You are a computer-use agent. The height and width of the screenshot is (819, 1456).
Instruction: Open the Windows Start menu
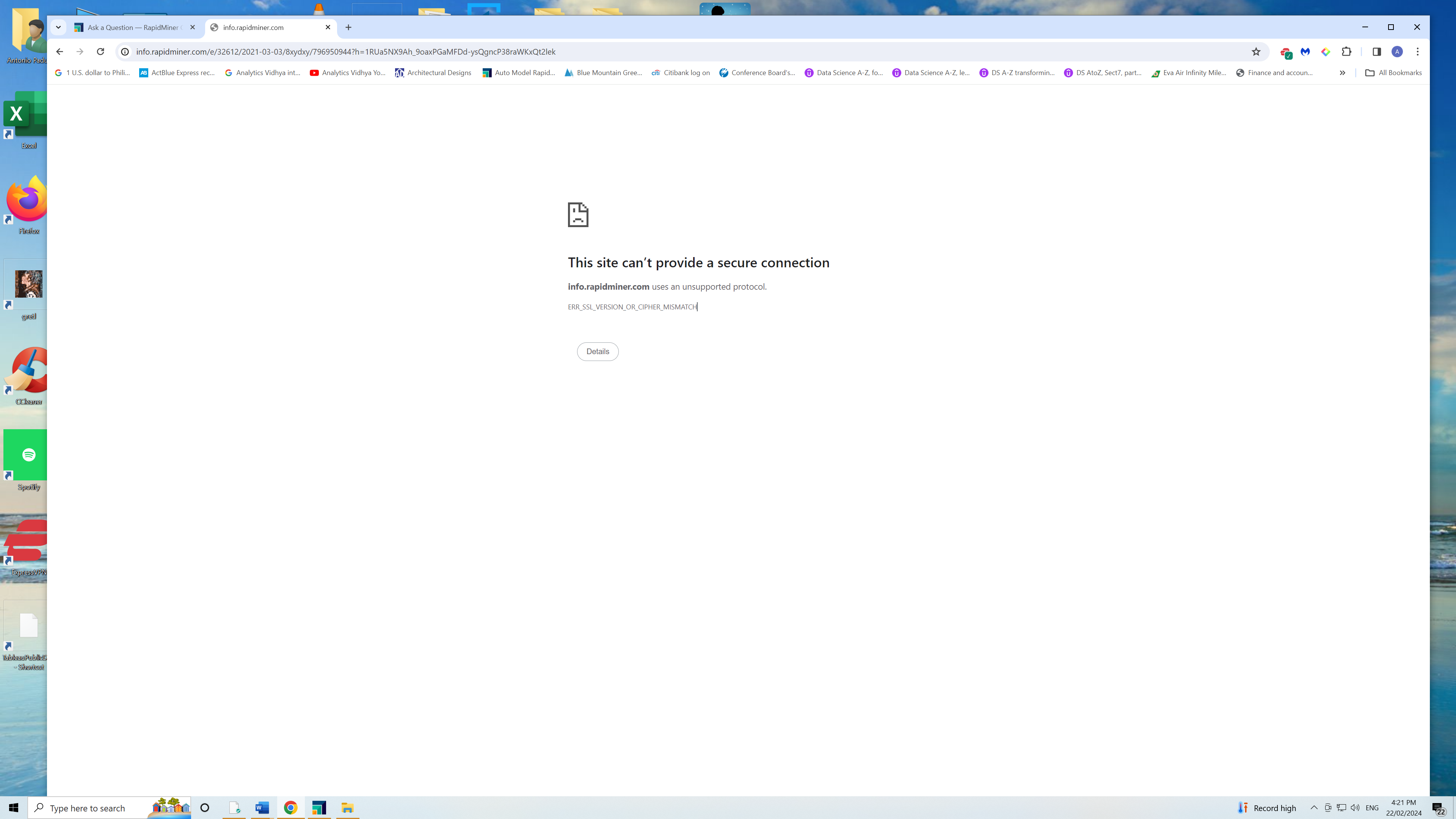(x=14, y=808)
